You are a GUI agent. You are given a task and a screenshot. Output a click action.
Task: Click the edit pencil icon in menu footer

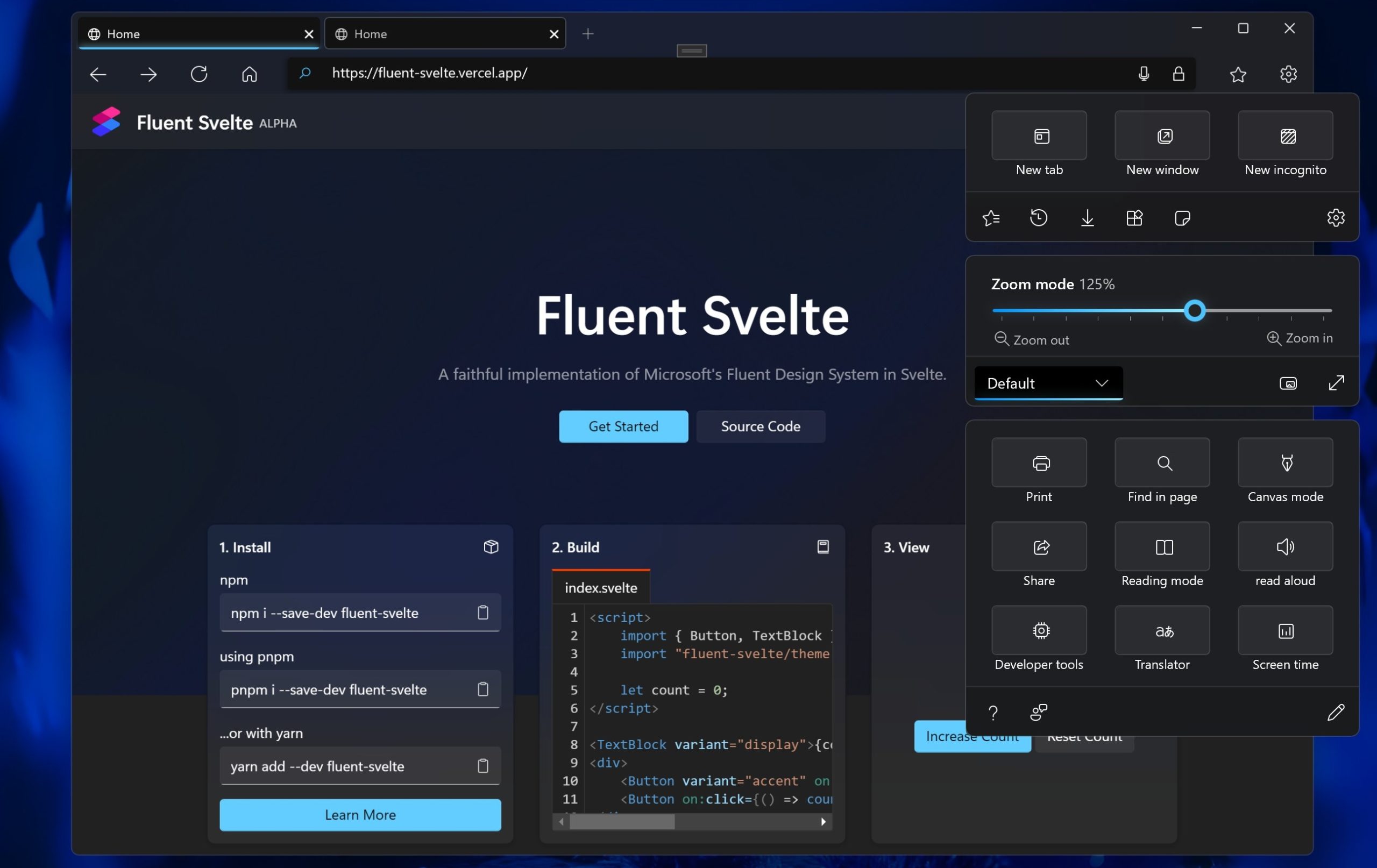pyautogui.click(x=1336, y=713)
